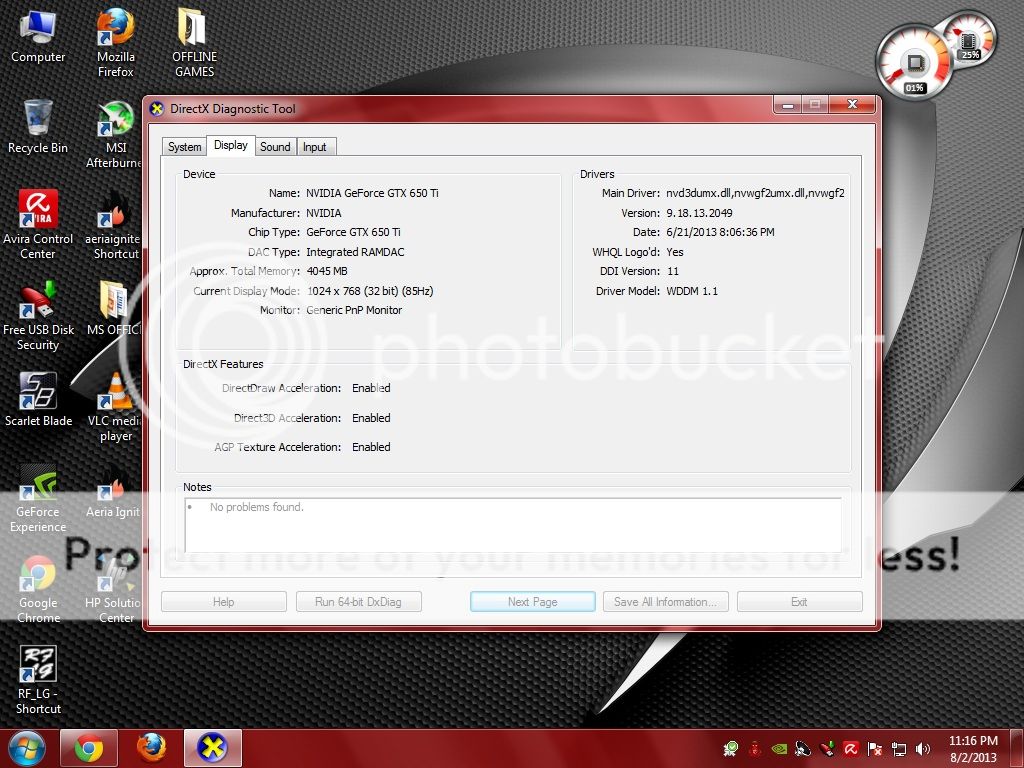Click 'Generic PnP Monitor' text
The height and width of the screenshot is (768, 1024).
point(354,310)
